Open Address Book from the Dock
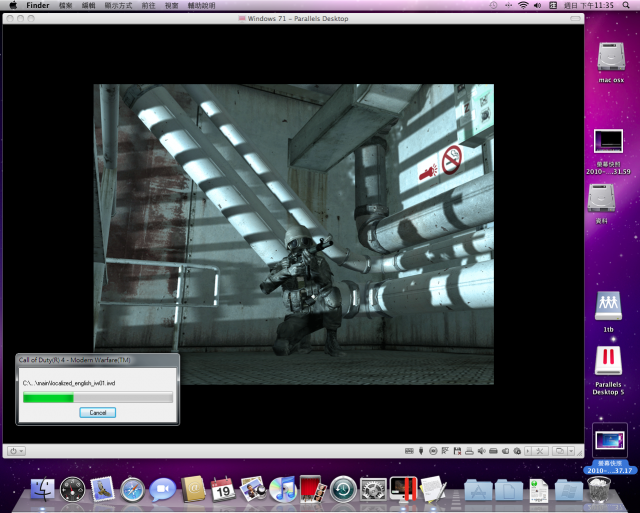Screen dimensions: 640x513 pos(193,489)
